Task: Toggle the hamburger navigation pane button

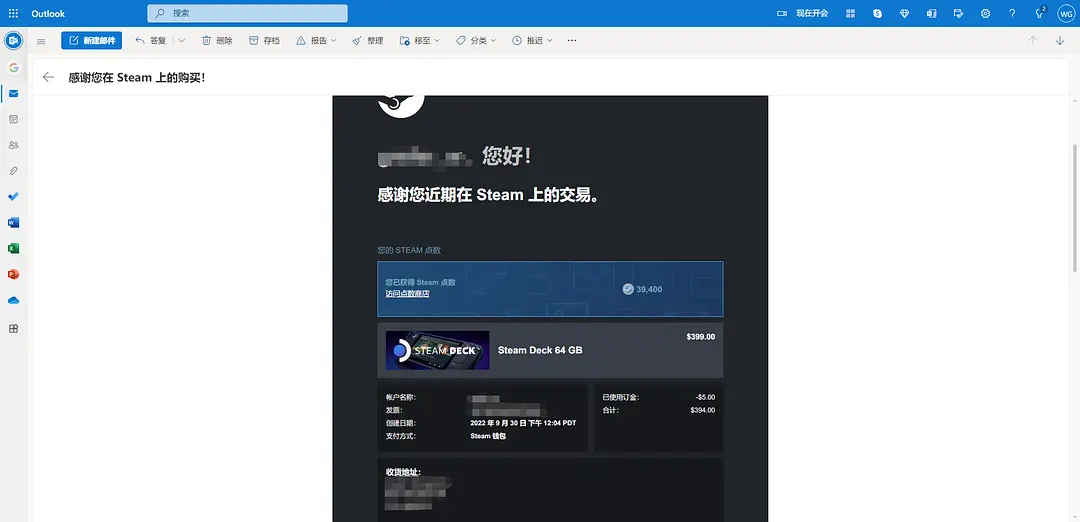Action: [41, 41]
